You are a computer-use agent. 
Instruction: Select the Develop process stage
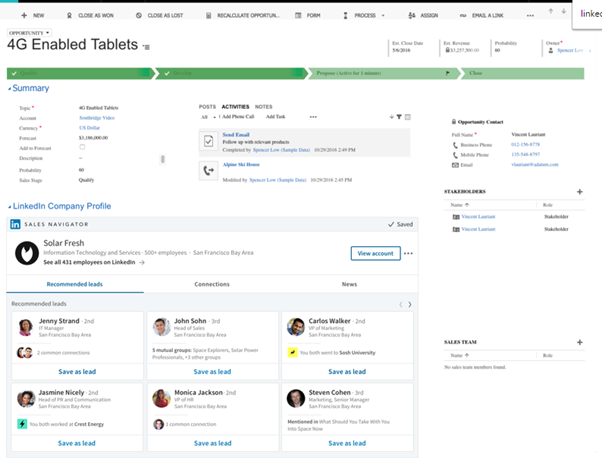click(232, 73)
